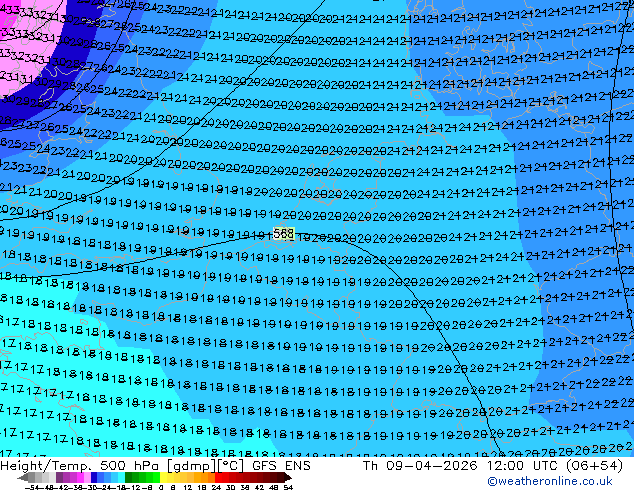Click the 'GFS ENS' model label
Screen dimensions: 634x490
(x=281, y=466)
